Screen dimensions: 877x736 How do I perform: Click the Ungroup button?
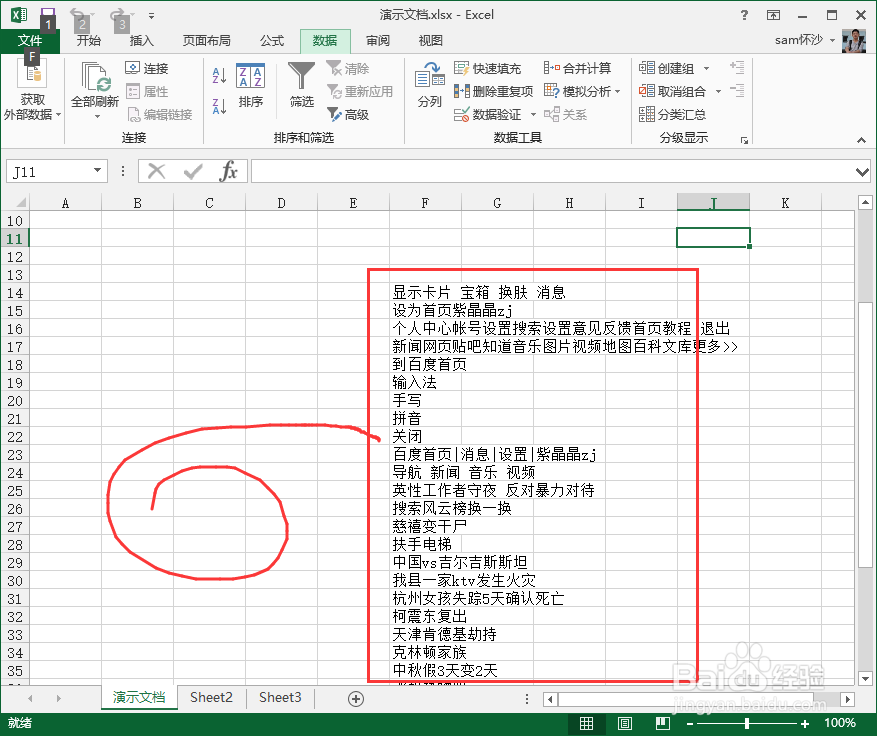pos(672,91)
